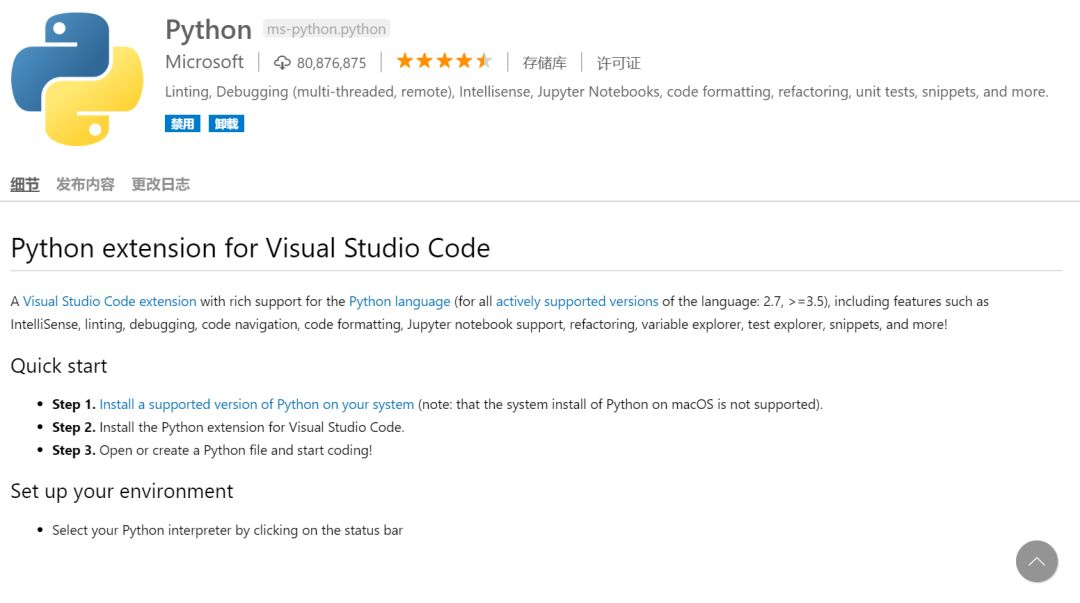Open the 细节 (Details) tab
Viewport: 1080px width, 603px height.
point(25,184)
